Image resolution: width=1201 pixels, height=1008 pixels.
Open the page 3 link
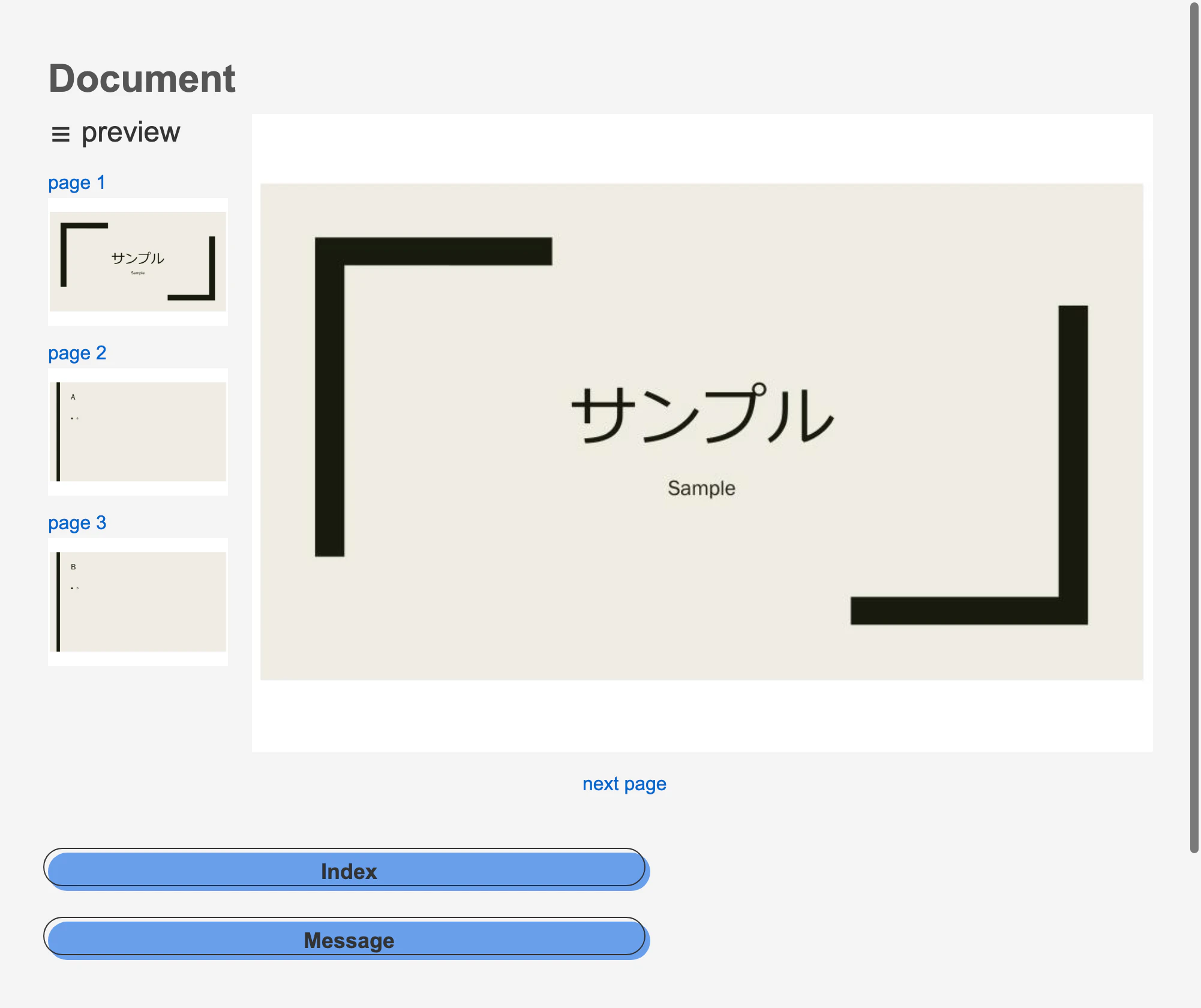pyautogui.click(x=77, y=523)
